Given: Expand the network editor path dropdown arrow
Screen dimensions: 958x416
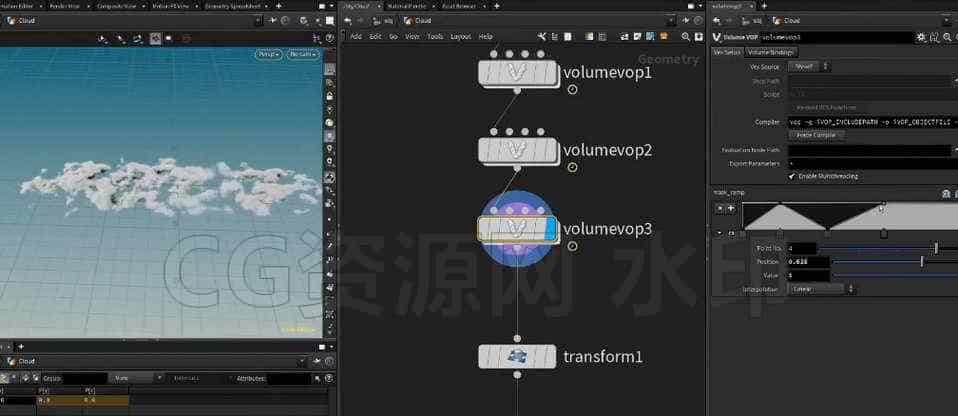Looking at the screenshot, I should coord(671,21).
